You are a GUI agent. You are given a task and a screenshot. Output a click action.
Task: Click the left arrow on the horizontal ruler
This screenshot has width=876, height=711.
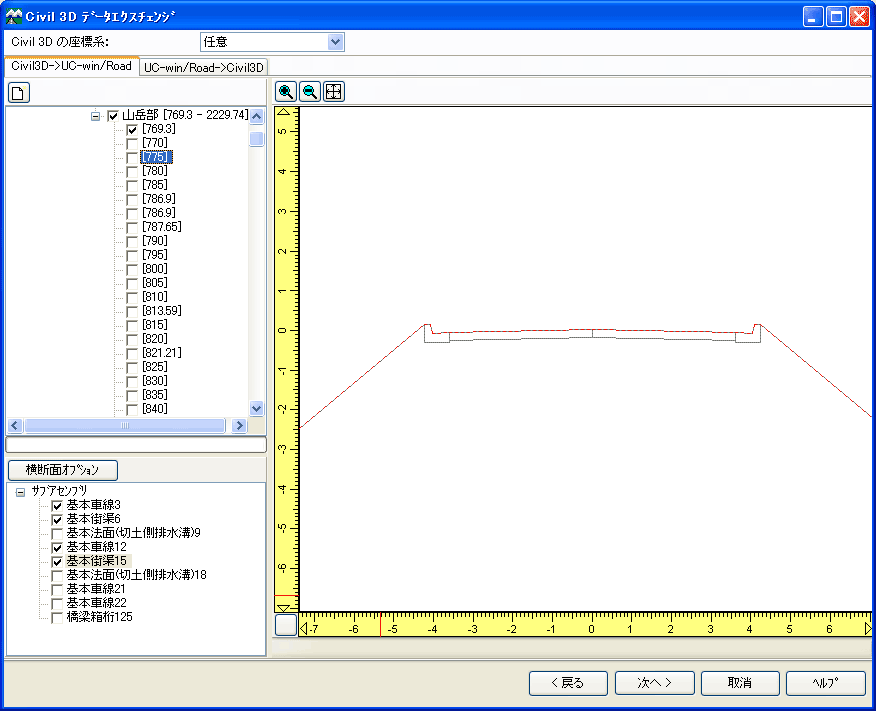click(x=303, y=629)
